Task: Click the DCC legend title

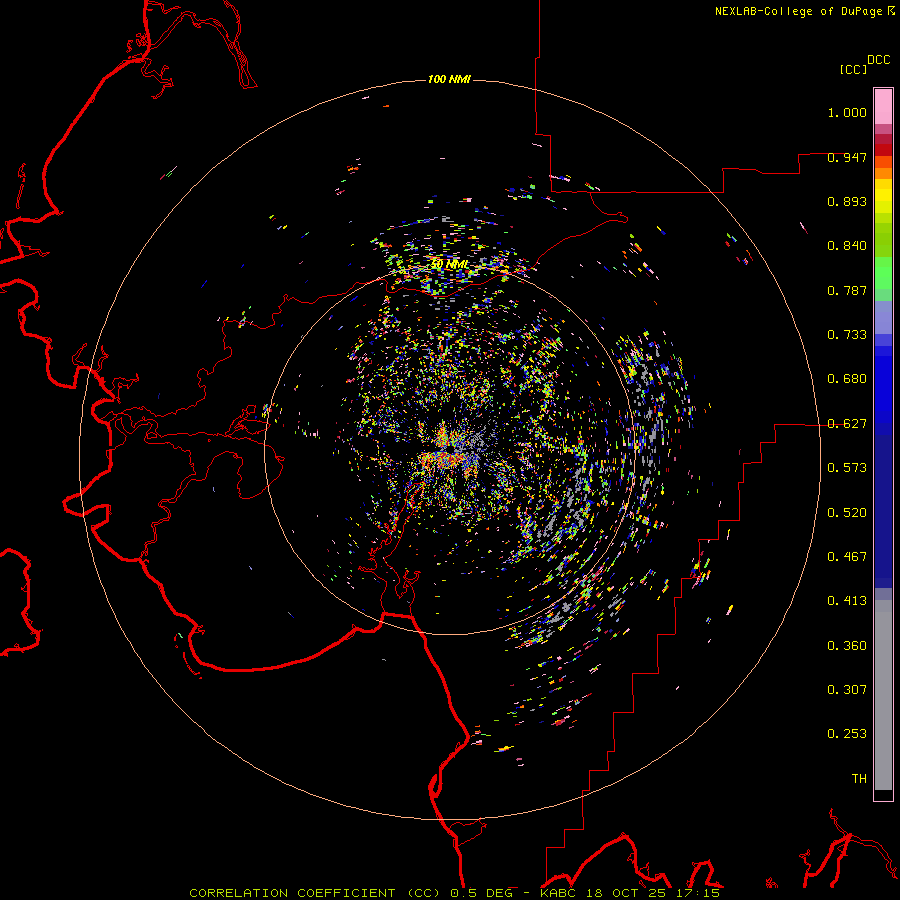Action: 878,60
